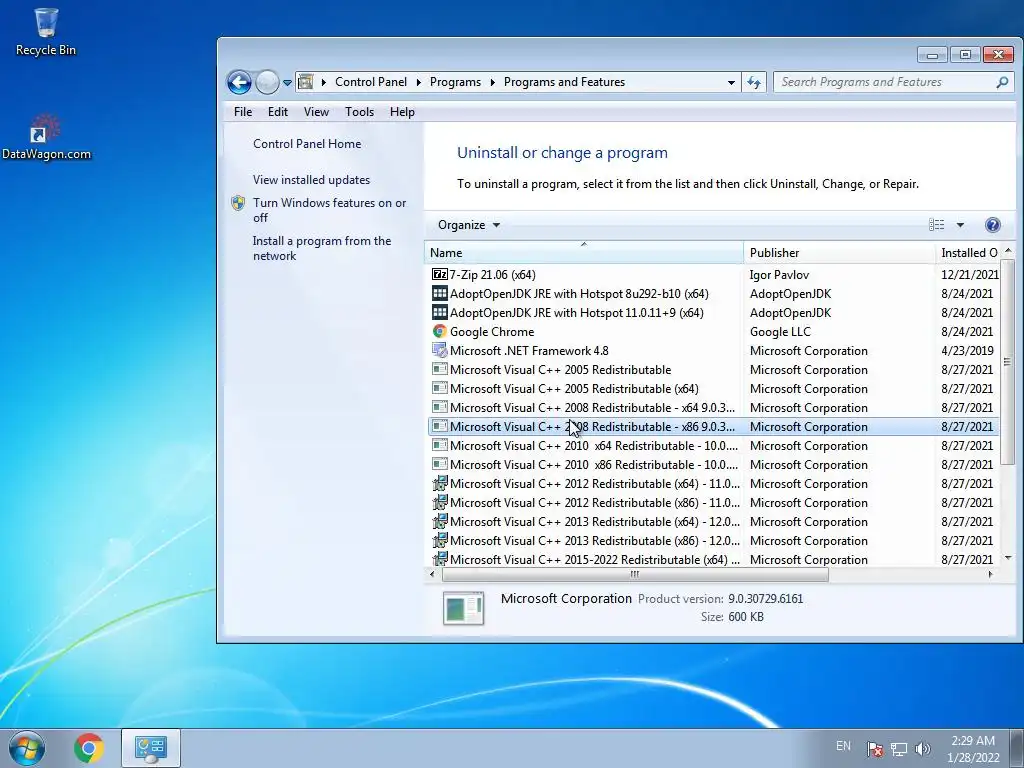Click the details pane program thumbnail
Image resolution: width=1024 pixels, height=768 pixels.
(x=463, y=607)
